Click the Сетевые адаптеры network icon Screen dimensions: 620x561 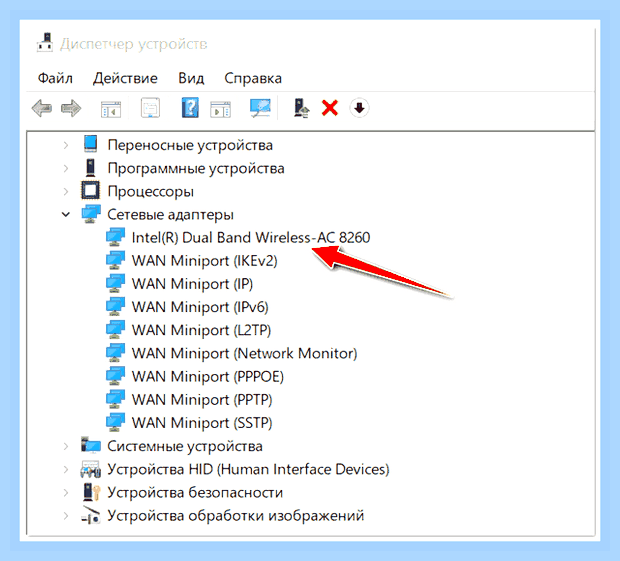point(91,214)
